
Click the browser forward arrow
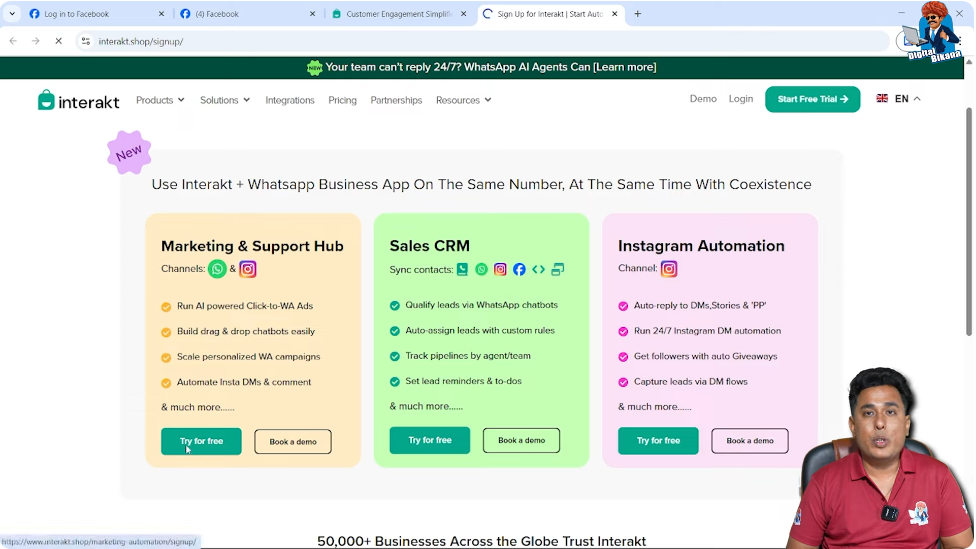[x=35, y=41]
